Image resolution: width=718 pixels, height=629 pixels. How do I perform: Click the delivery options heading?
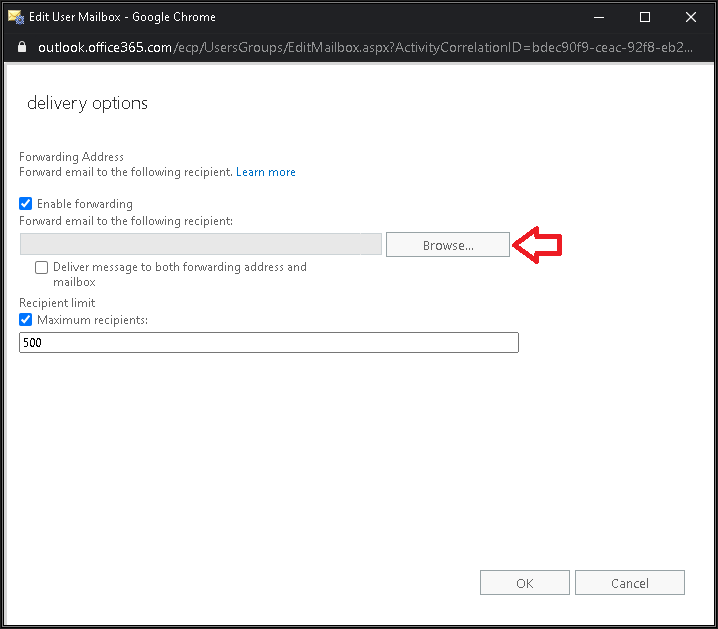(87, 103)
